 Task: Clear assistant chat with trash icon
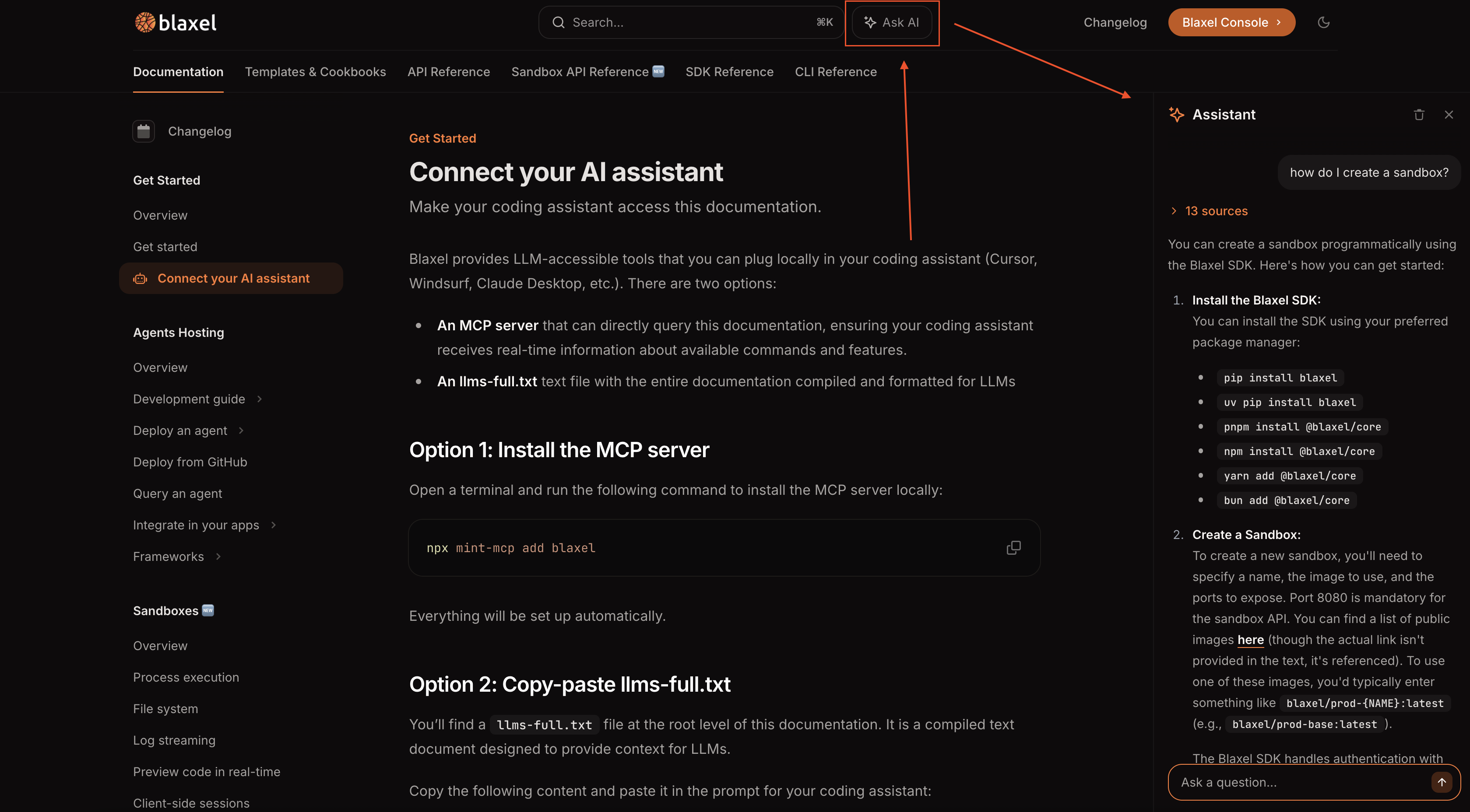click(1419, 115)
